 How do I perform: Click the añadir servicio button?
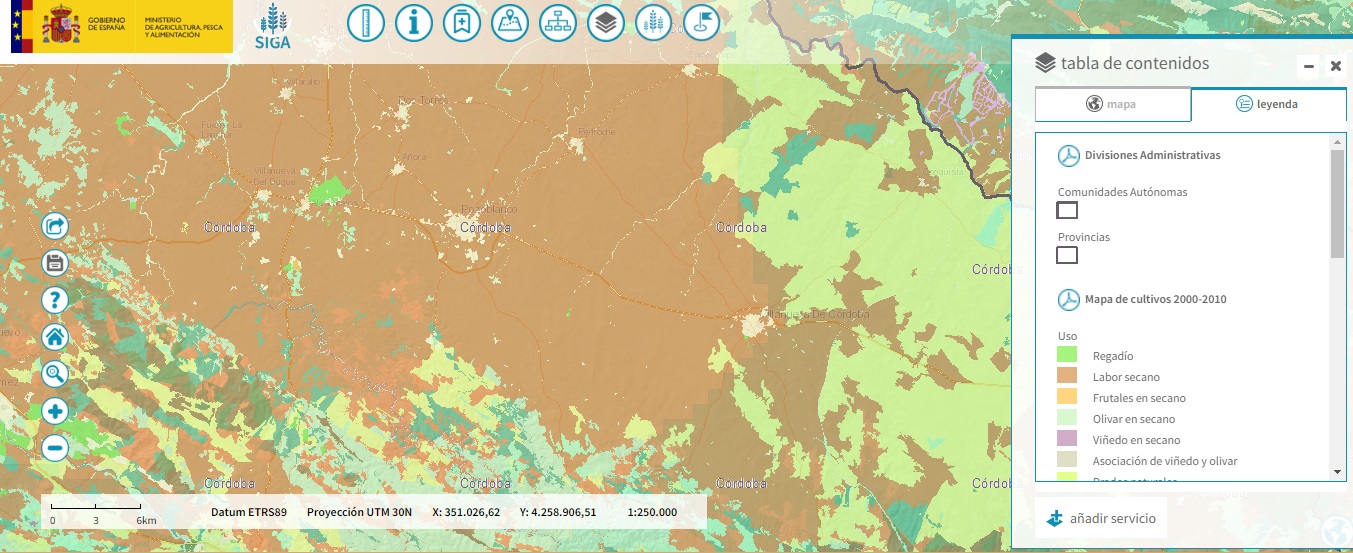pyautogui.click(x=1101, y=519)
